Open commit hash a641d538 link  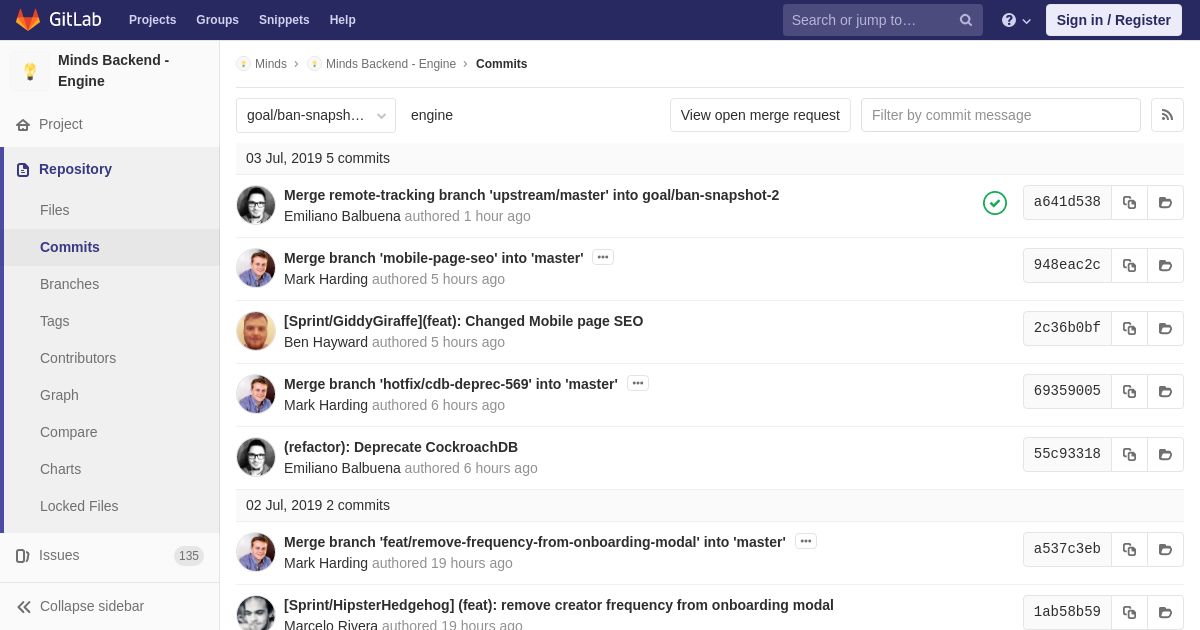click(1067, 202)
